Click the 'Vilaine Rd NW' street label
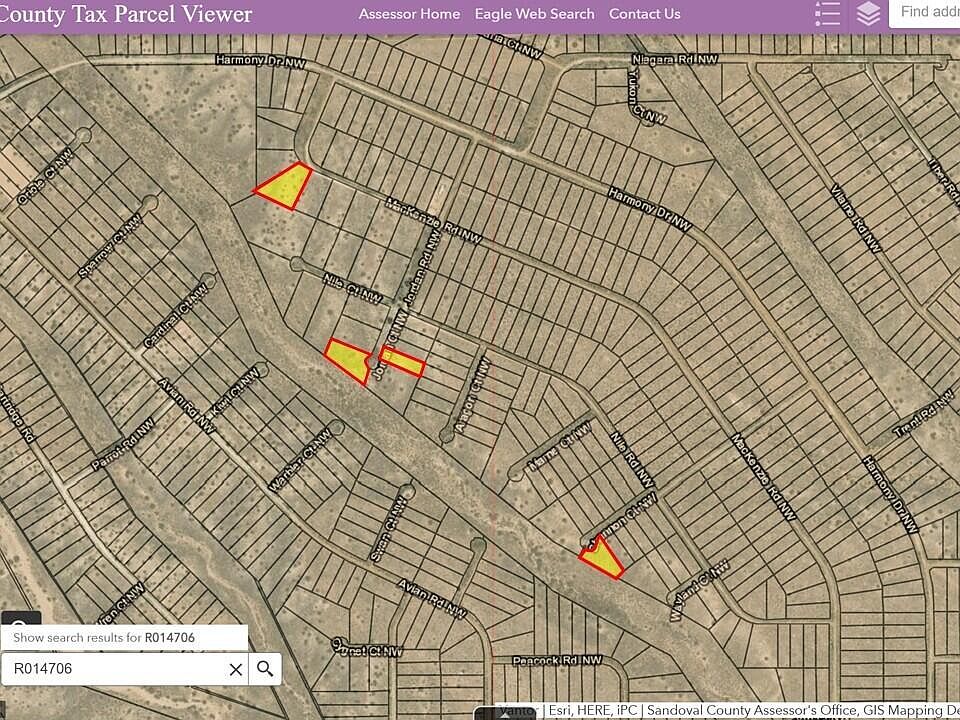Viewport: 960px width, 720px height. (x=857, y=218)
